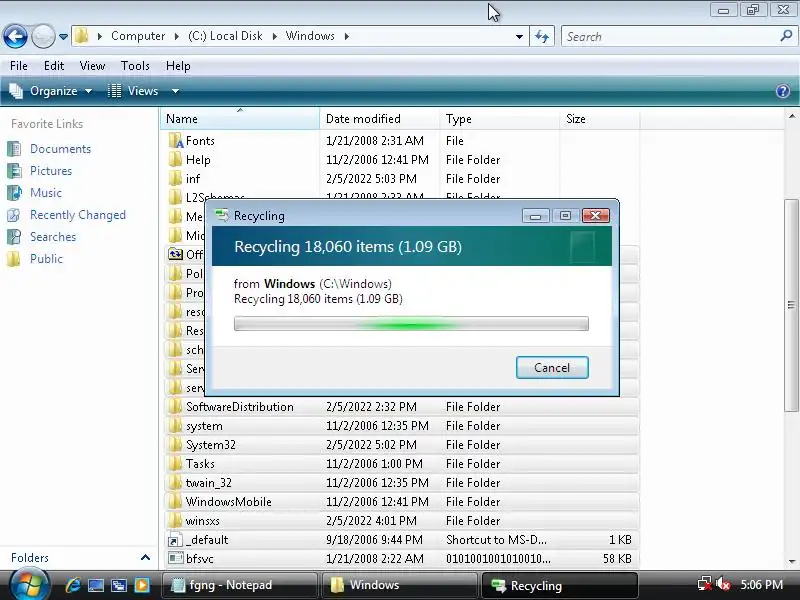Open the Edit menu
The image size is (800, 600).
pyautogui.click(x=54, y=66)
